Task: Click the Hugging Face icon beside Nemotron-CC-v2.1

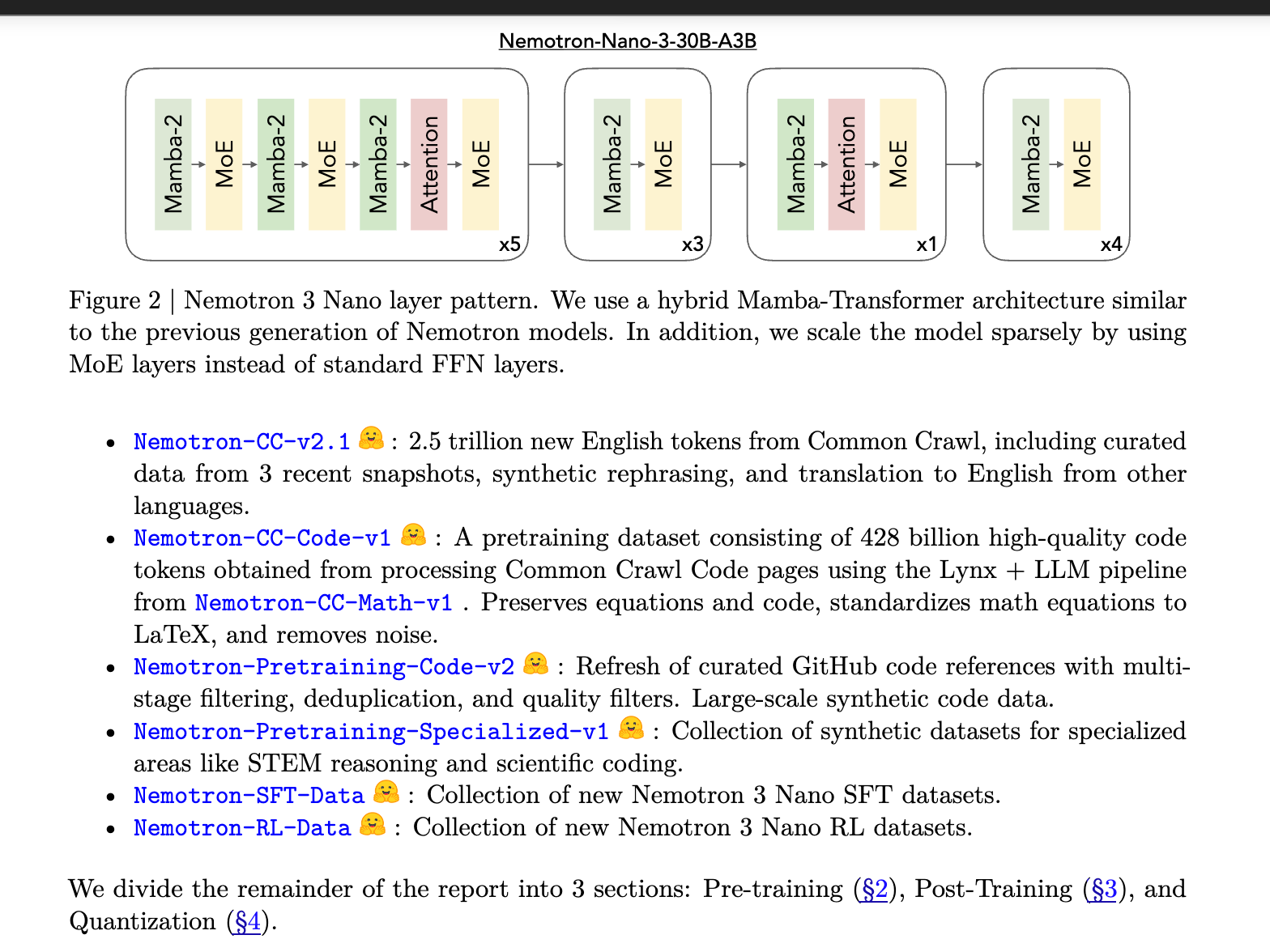Action: [371, 439]
